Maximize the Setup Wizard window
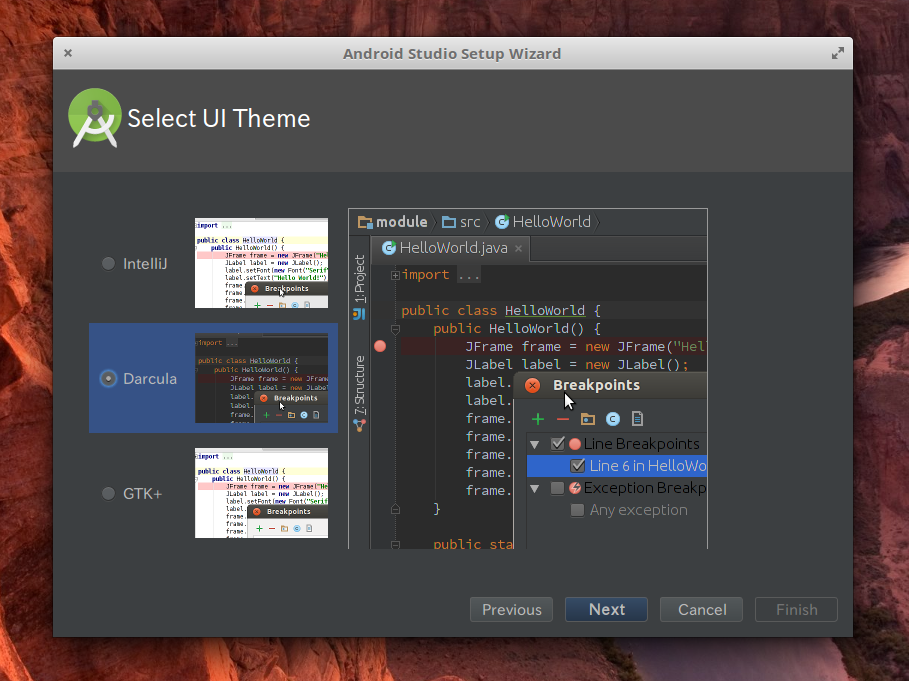This screenshot has height=681, width=909. click(x=838, y=53)
